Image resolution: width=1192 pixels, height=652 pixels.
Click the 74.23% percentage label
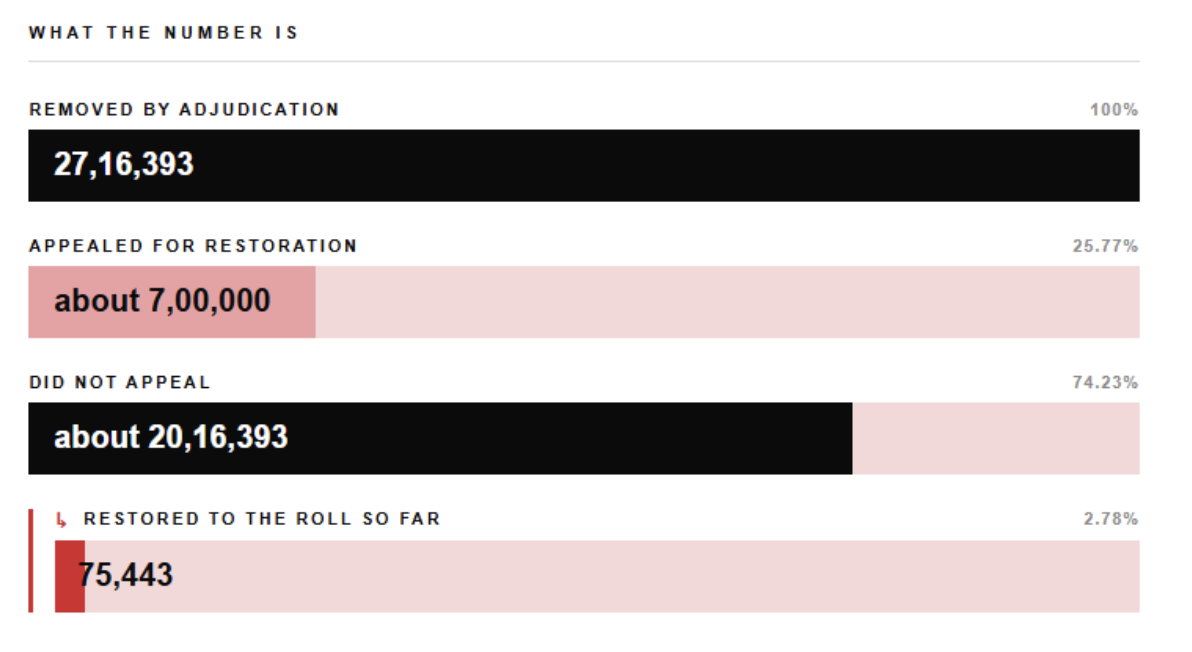point(1105,382)
